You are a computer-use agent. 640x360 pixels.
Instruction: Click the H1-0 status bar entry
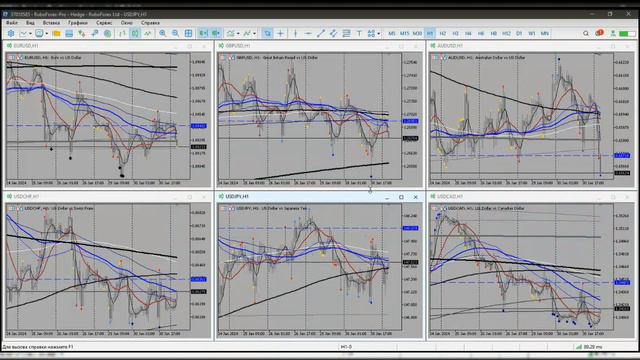(346, 347)
